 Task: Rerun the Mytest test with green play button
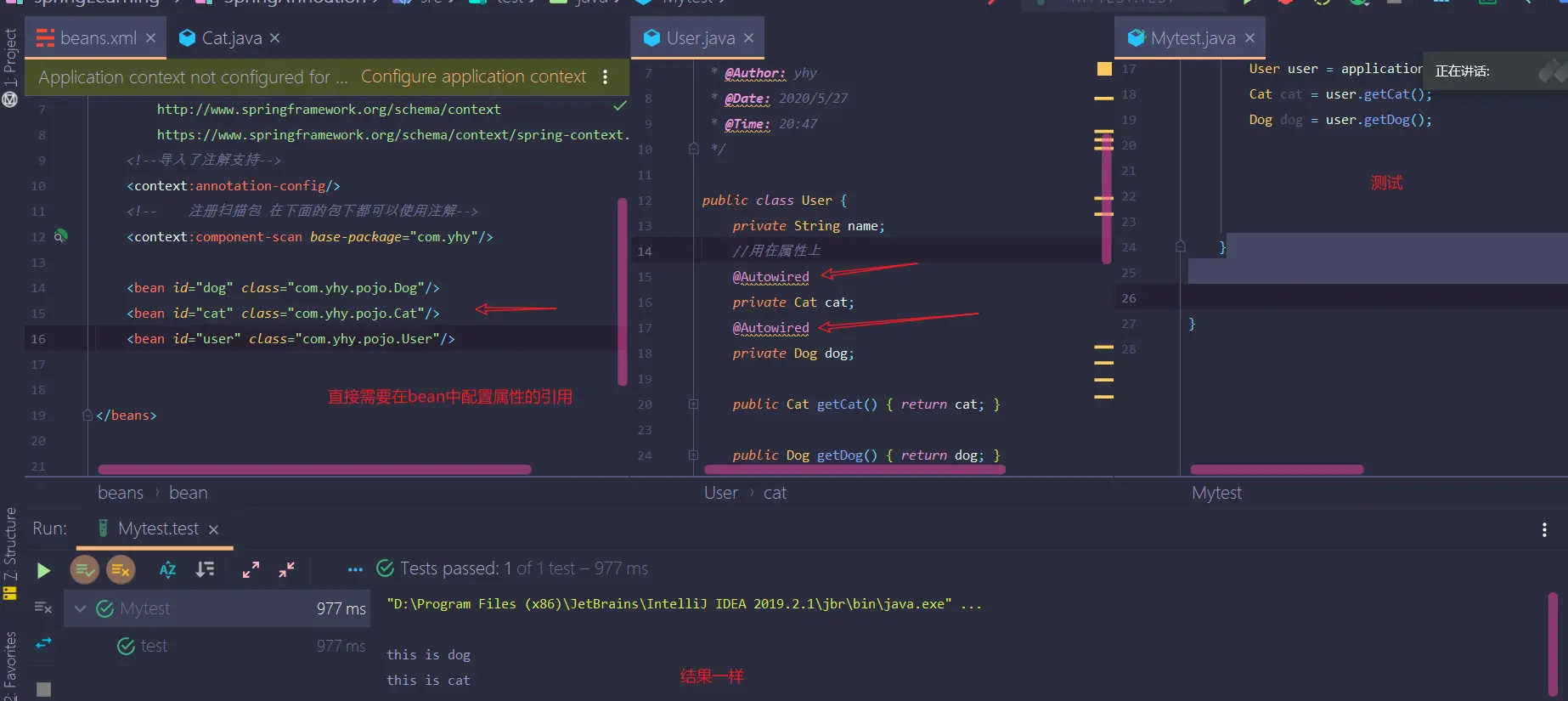pyautogui.click(x=43, y=570)
